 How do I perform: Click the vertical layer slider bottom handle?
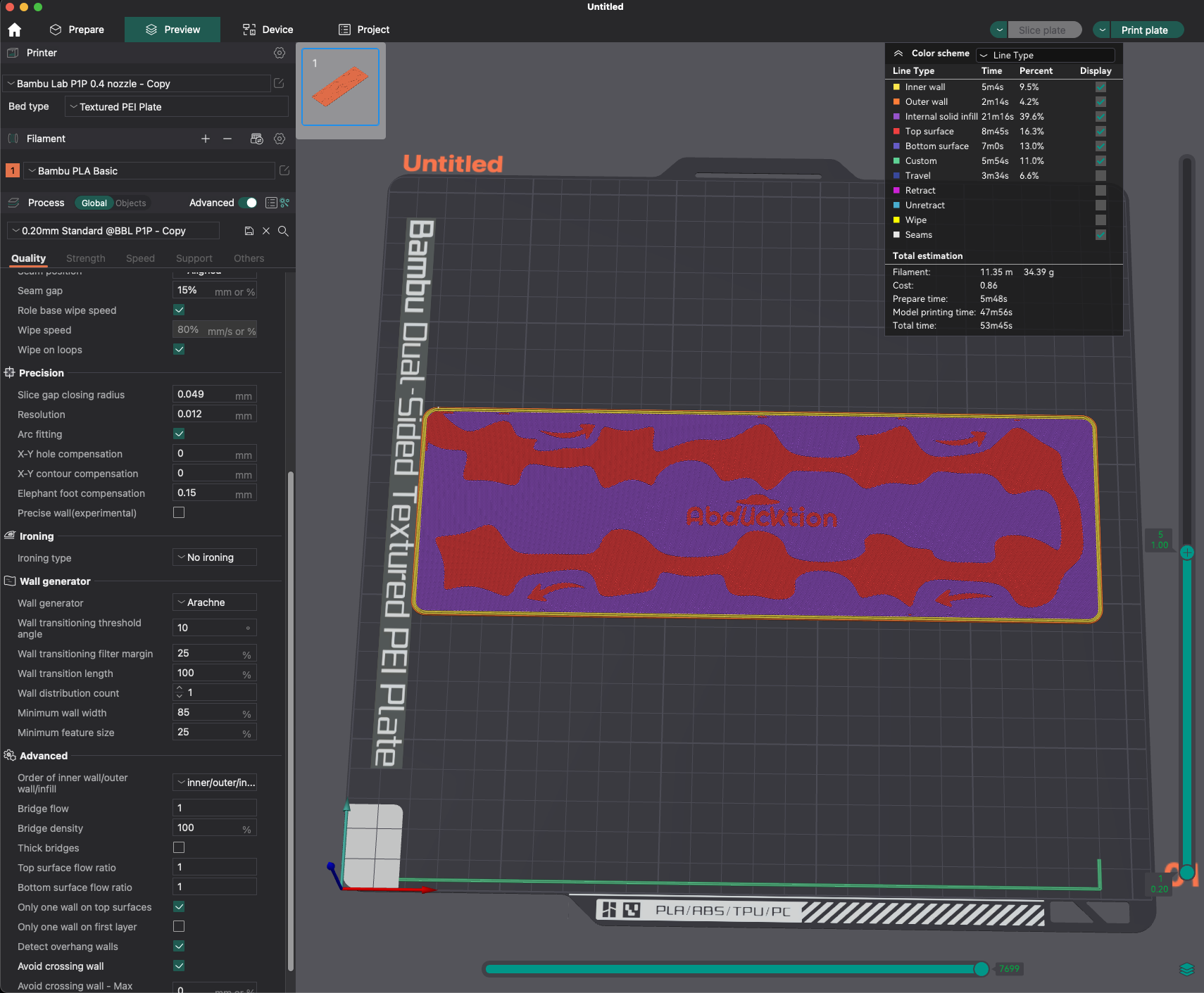click(x=1187, y=873)
